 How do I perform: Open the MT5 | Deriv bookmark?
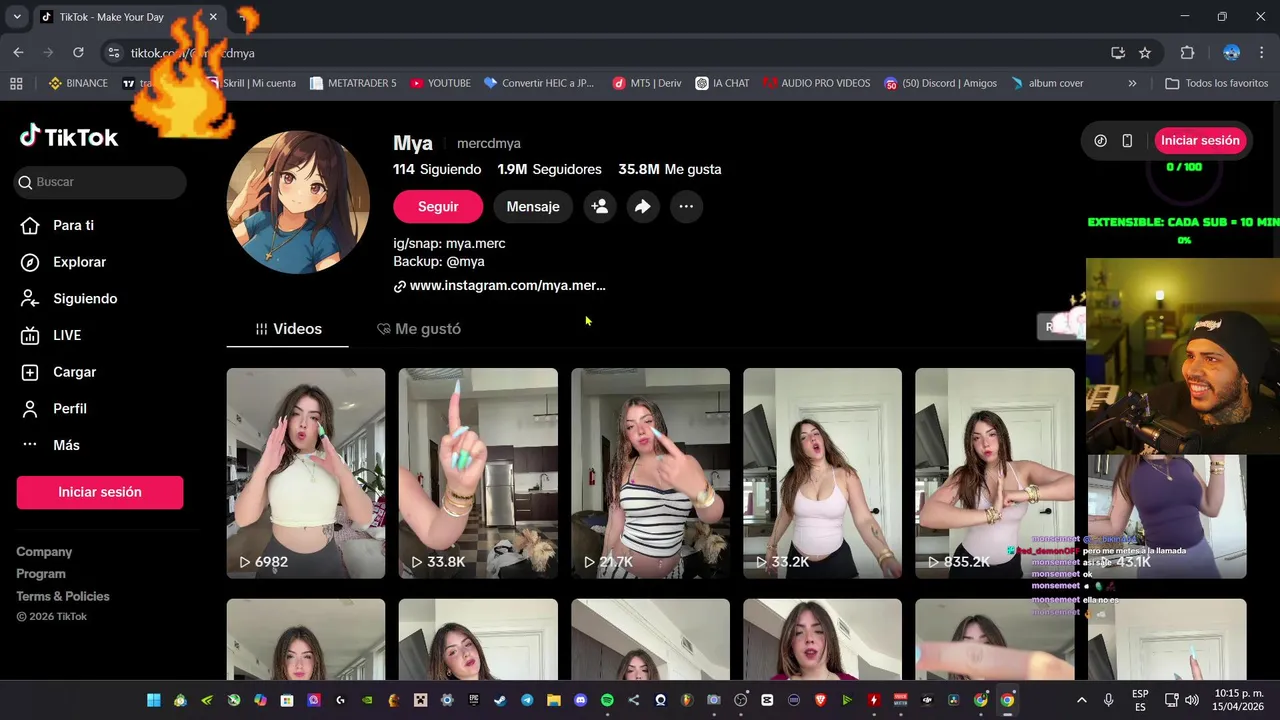click(646, 83)
